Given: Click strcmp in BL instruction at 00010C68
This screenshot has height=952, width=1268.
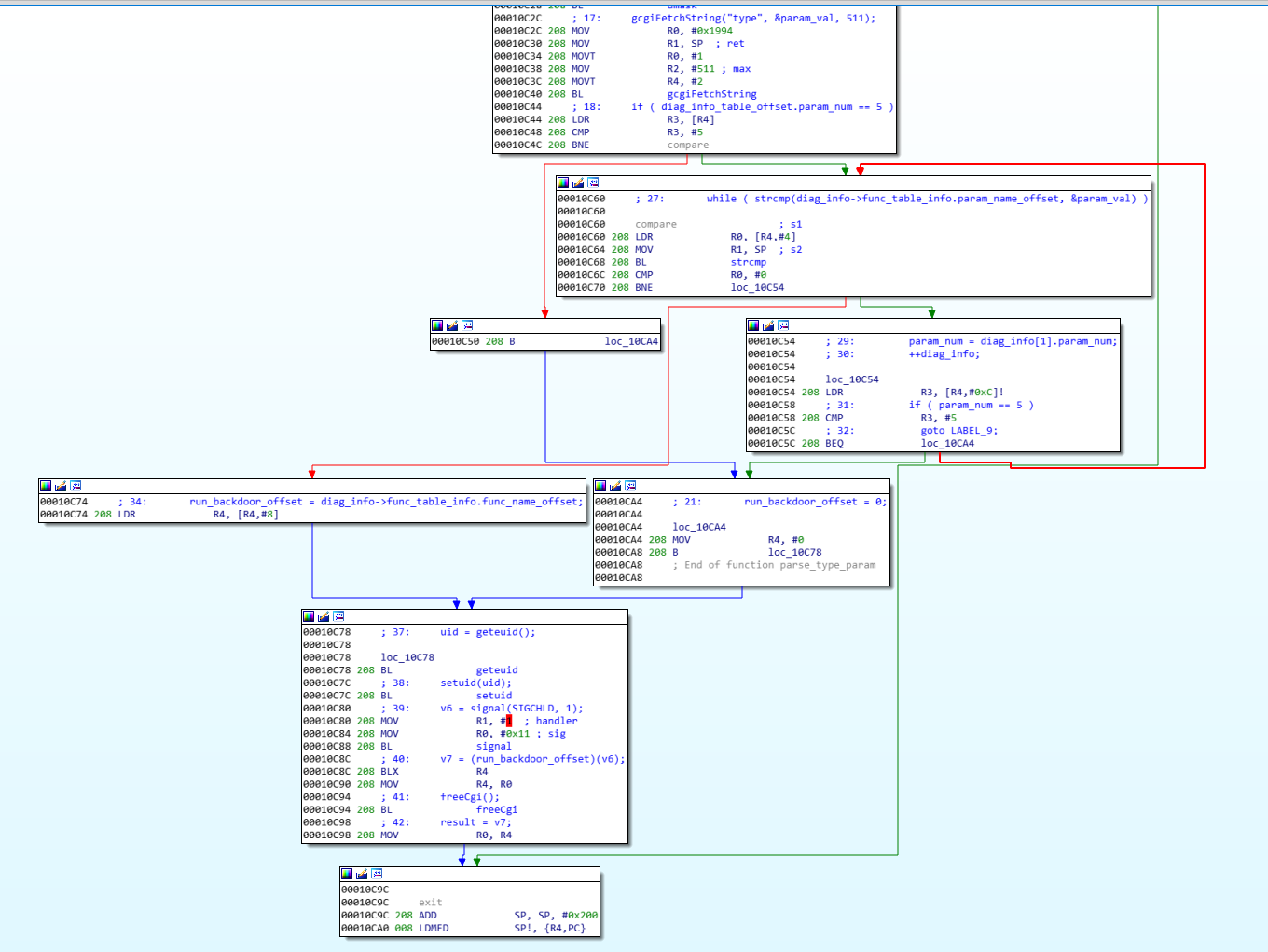Looking at the screenshot, I should point(749,262).
